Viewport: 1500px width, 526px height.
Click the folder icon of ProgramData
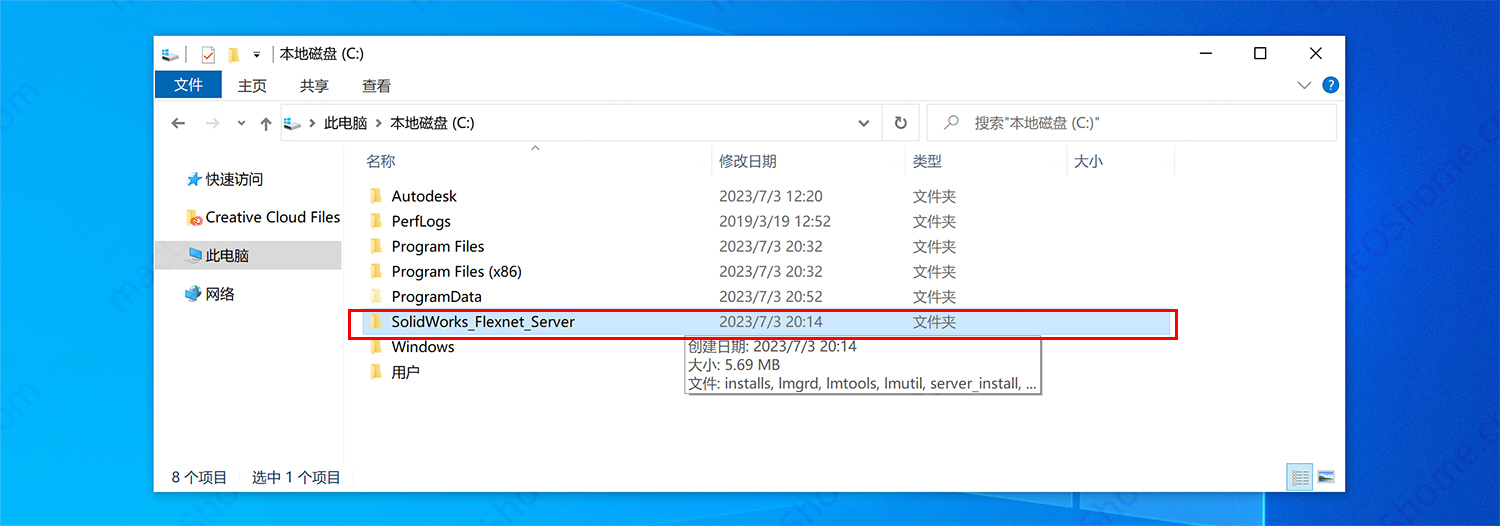pos(376,297)
